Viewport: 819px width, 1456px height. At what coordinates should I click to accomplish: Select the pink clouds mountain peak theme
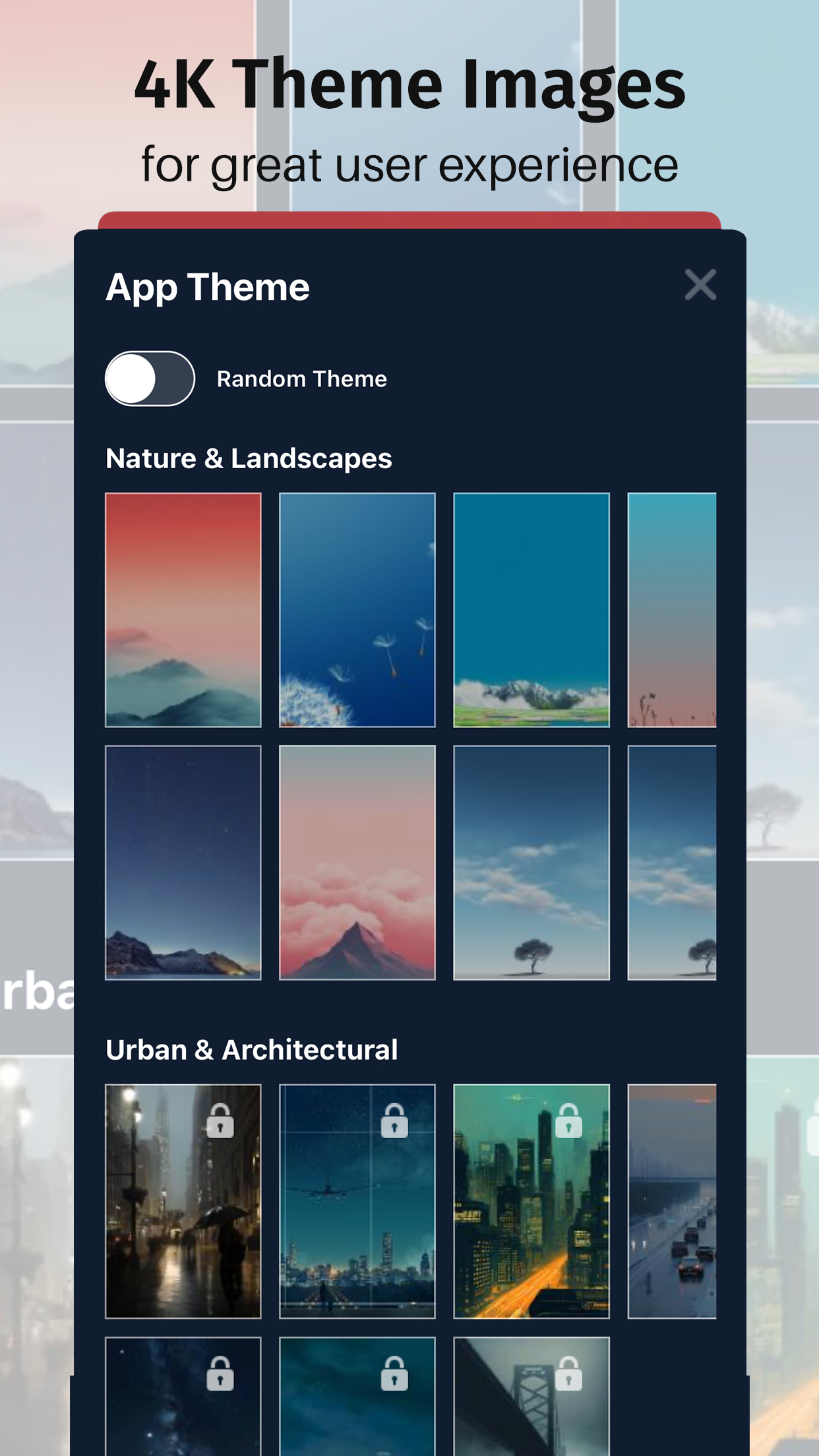(357, 863)
